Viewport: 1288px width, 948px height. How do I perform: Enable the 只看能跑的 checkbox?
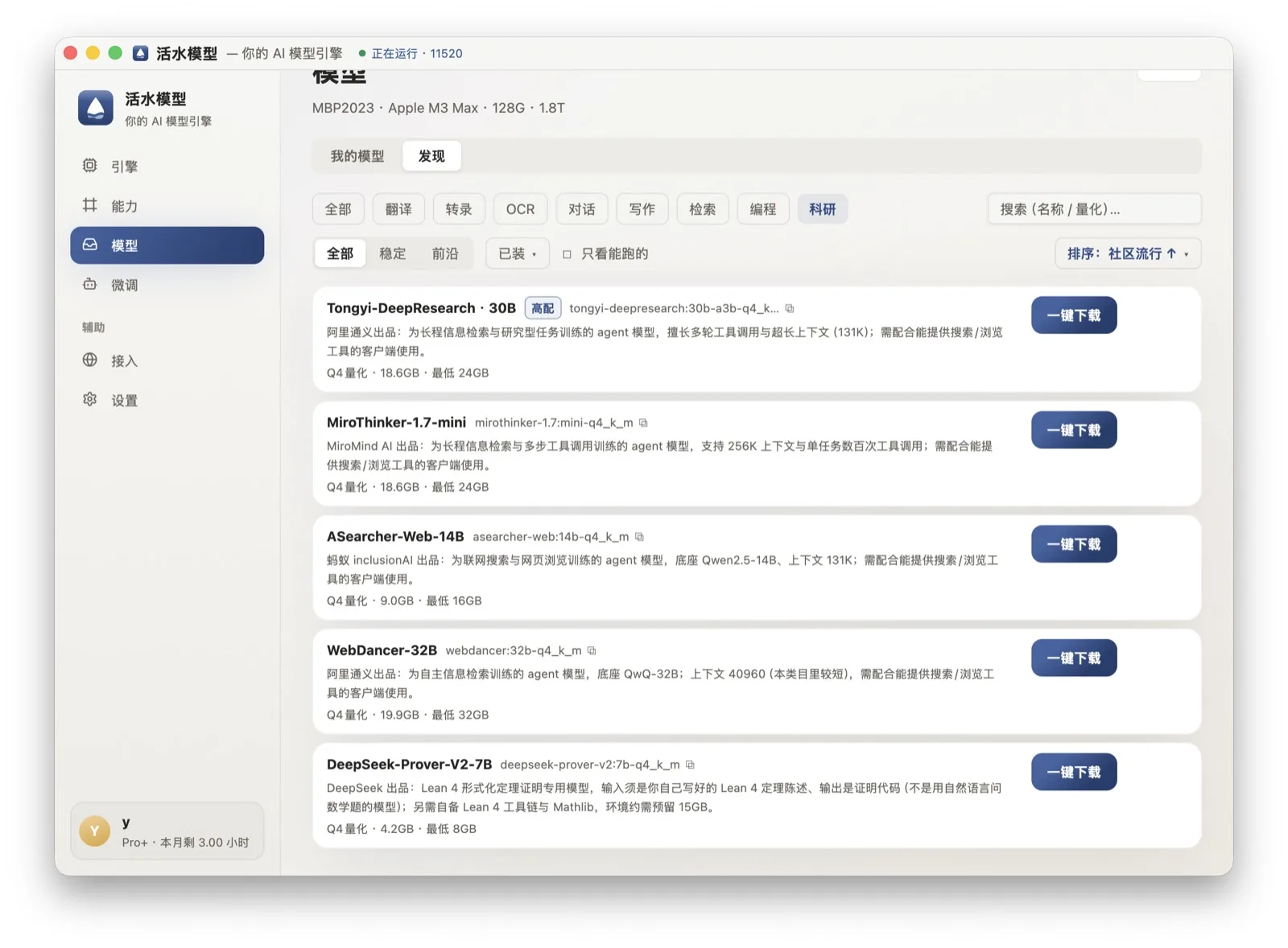(x=567, y=254)
